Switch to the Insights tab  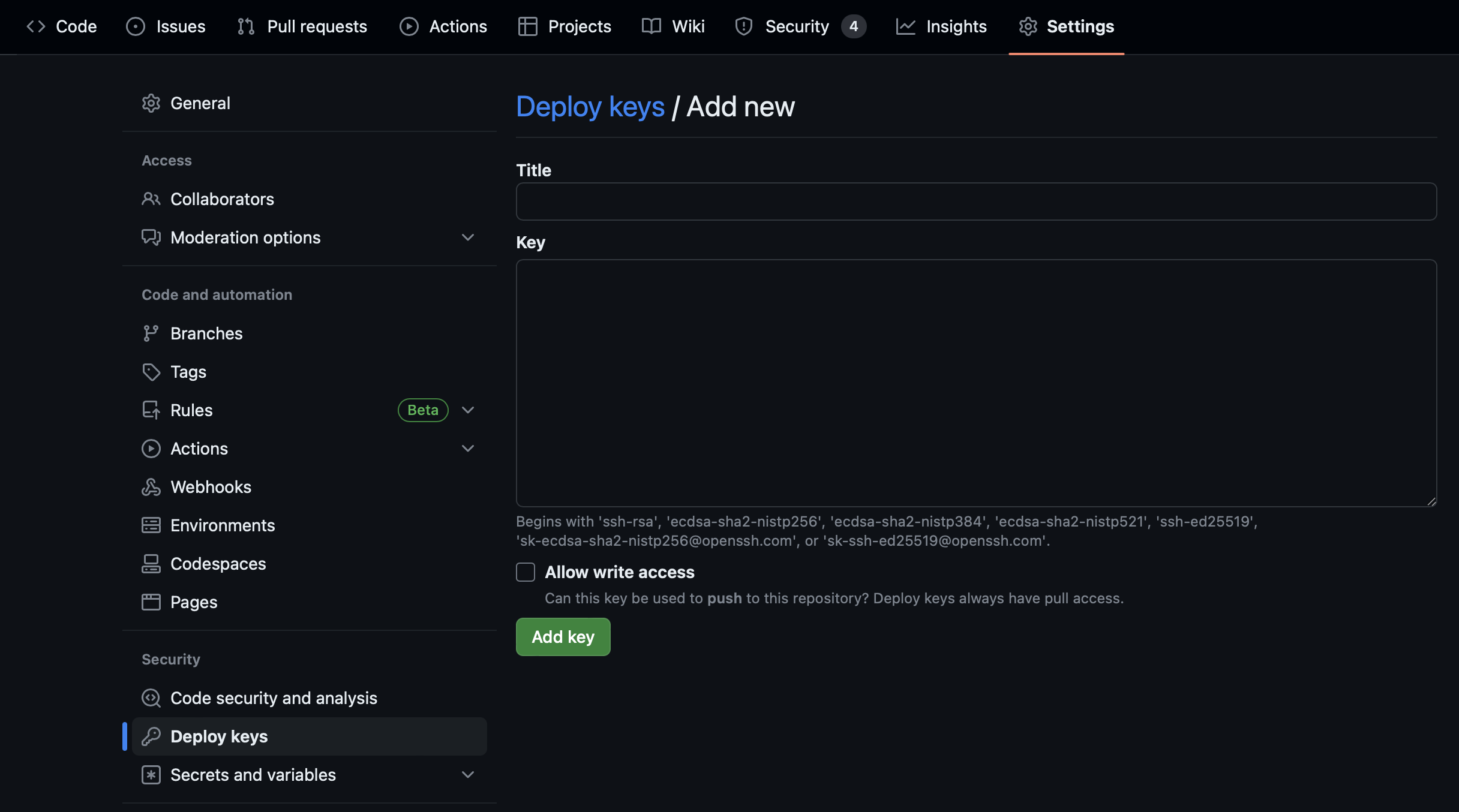point(941,26)
